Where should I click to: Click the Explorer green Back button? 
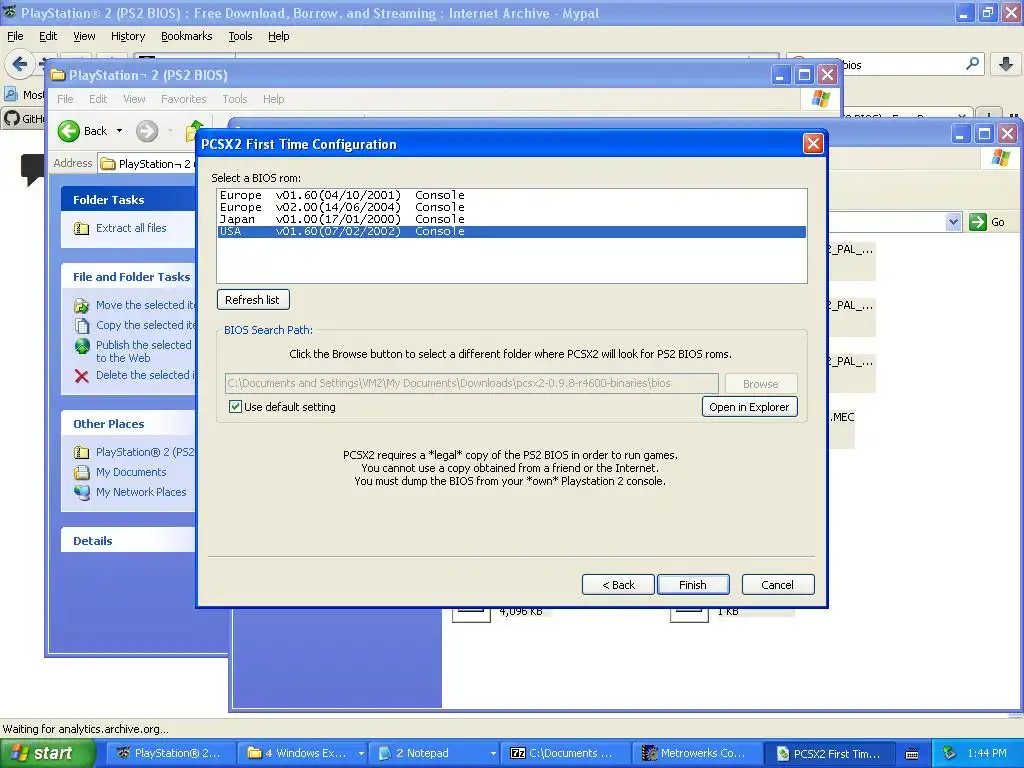pyautogui.click(x=82, y=131)
